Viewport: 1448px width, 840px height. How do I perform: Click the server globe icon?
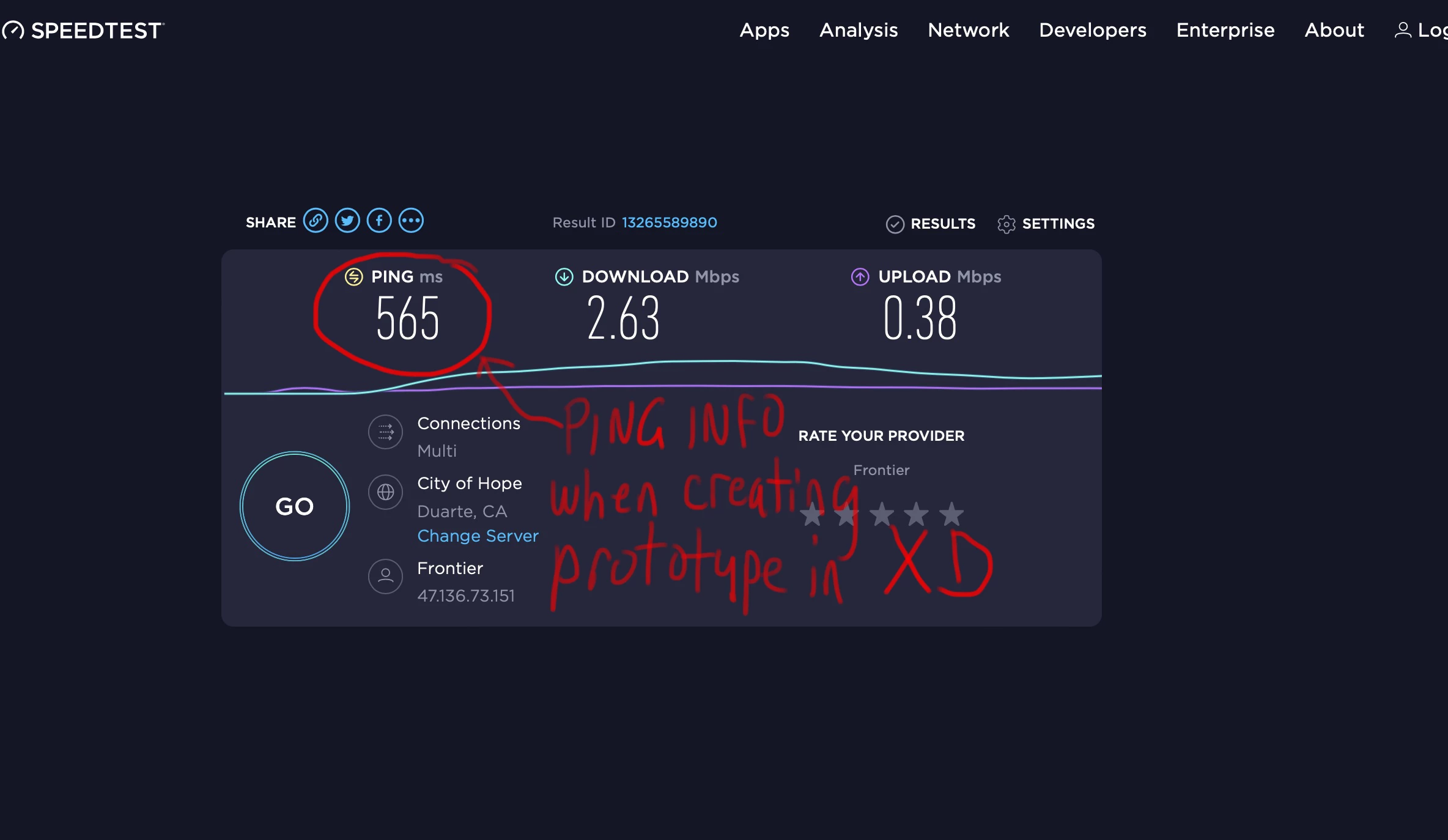click(385, 492)
